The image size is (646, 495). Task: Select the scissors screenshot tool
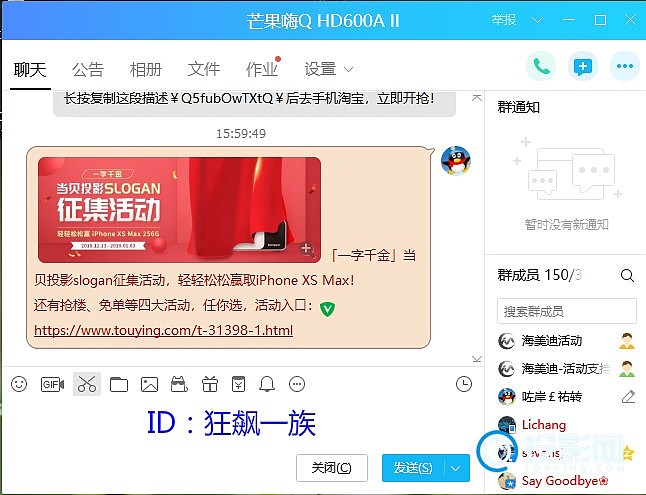pyautogui.click(x=87, y=384)
